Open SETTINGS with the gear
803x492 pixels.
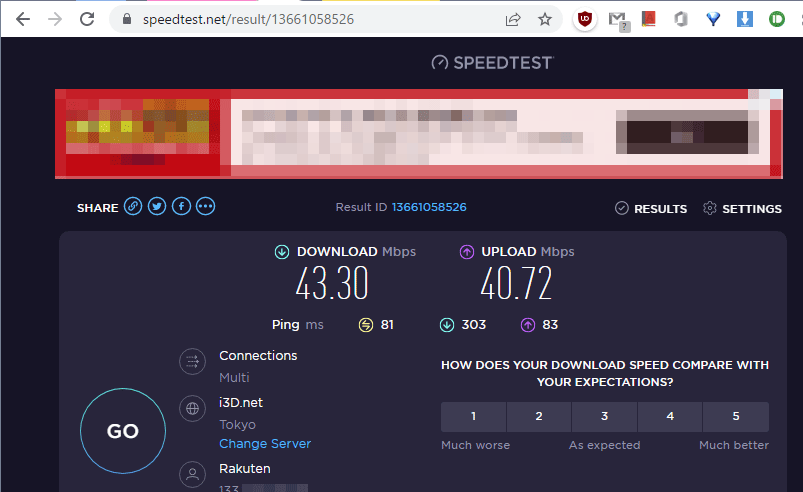click(742, 208)
